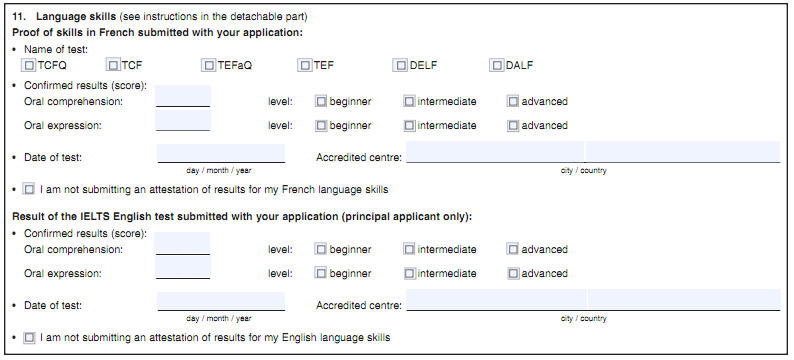Click French oral expression score field
The height and width of the screenshot is (360, 794).
tap(183, 120)
